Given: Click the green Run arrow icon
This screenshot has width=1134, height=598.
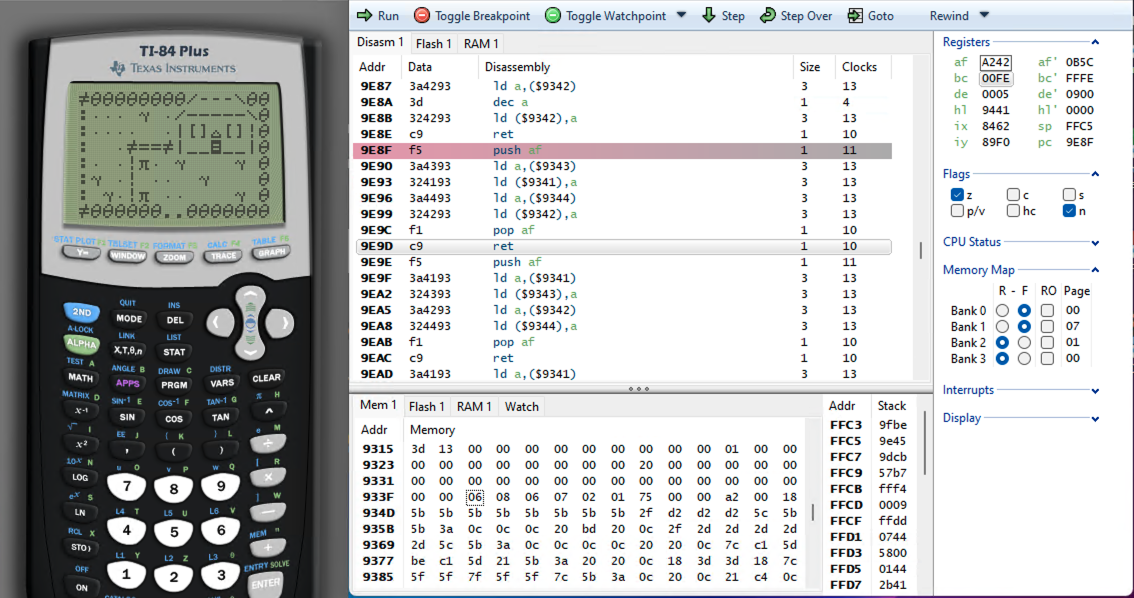Looking at the screenshot, I should (364, 16).
